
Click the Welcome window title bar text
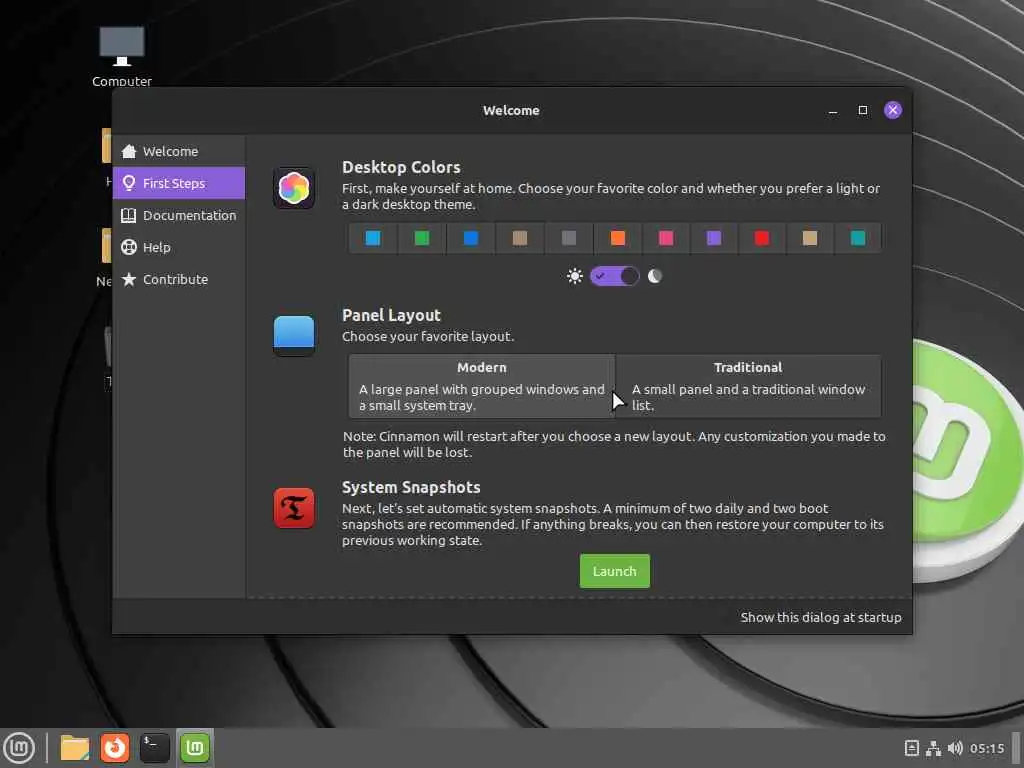pos(511,110)
